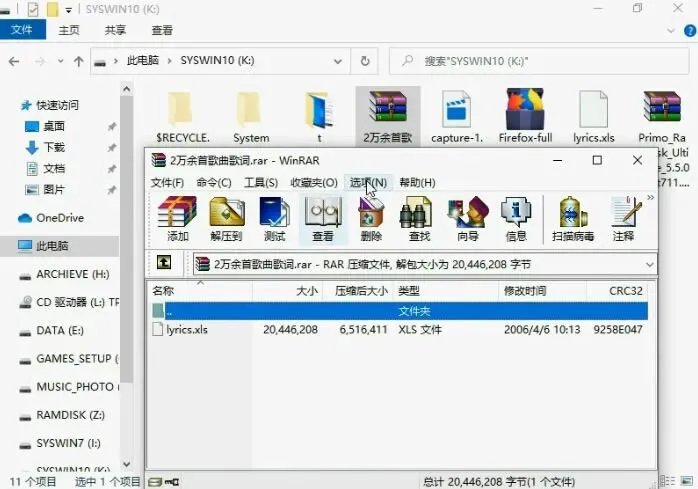Click the Extract To (解压到) toolbar icon
Screen dimensions: 698x489
(227, 220)
